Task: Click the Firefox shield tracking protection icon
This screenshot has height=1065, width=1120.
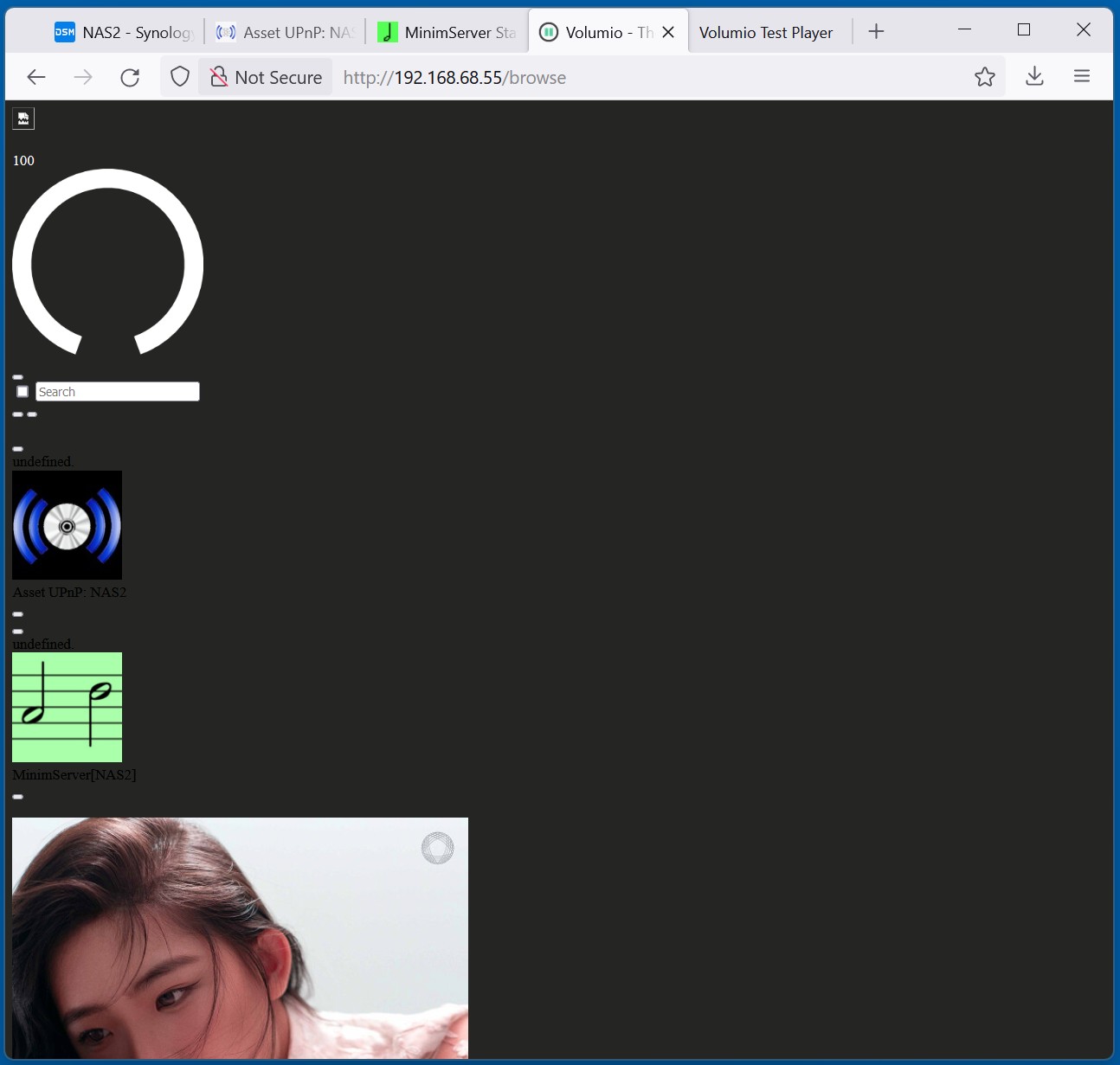Action: 180,77
